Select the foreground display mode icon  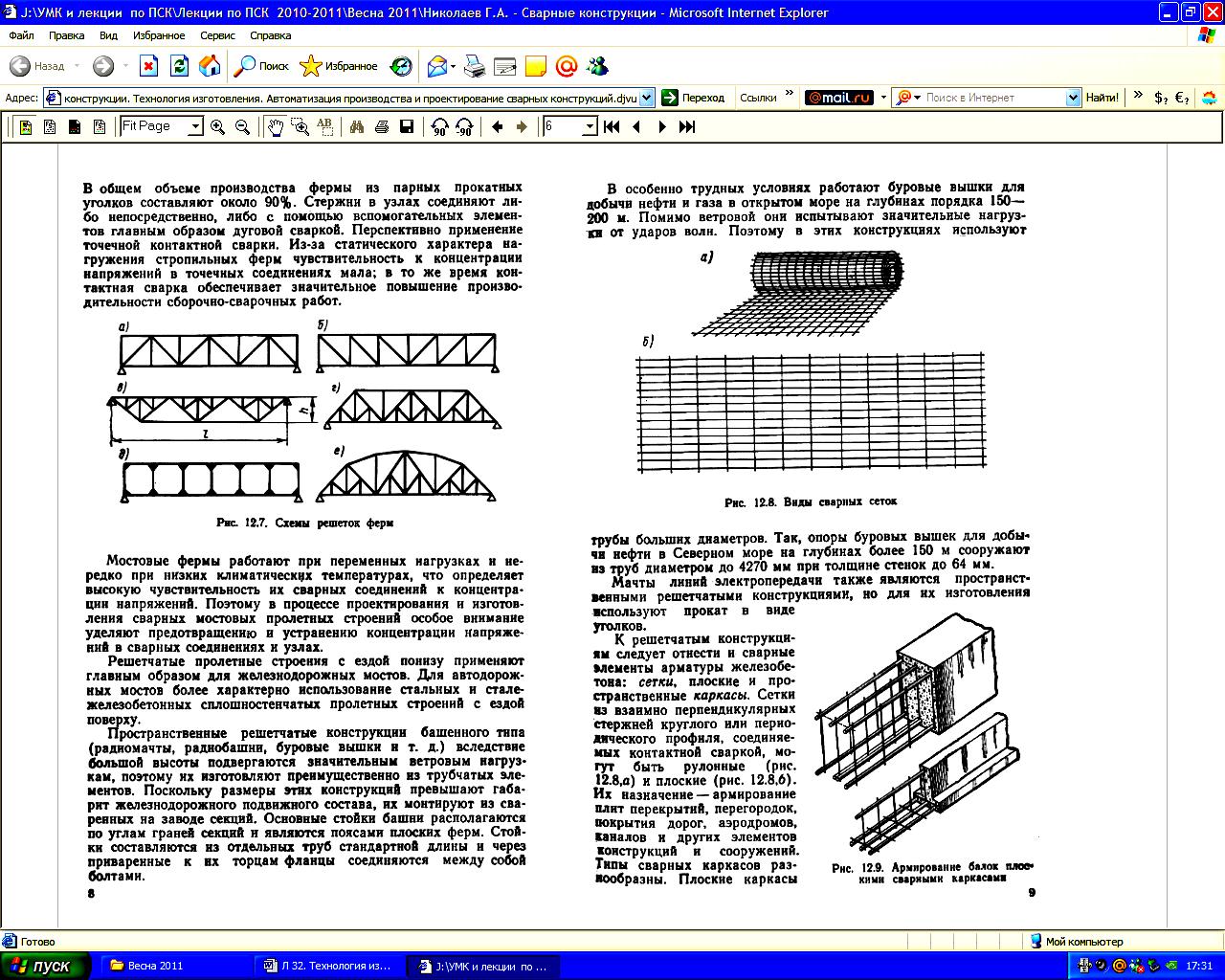coord(75,126)
